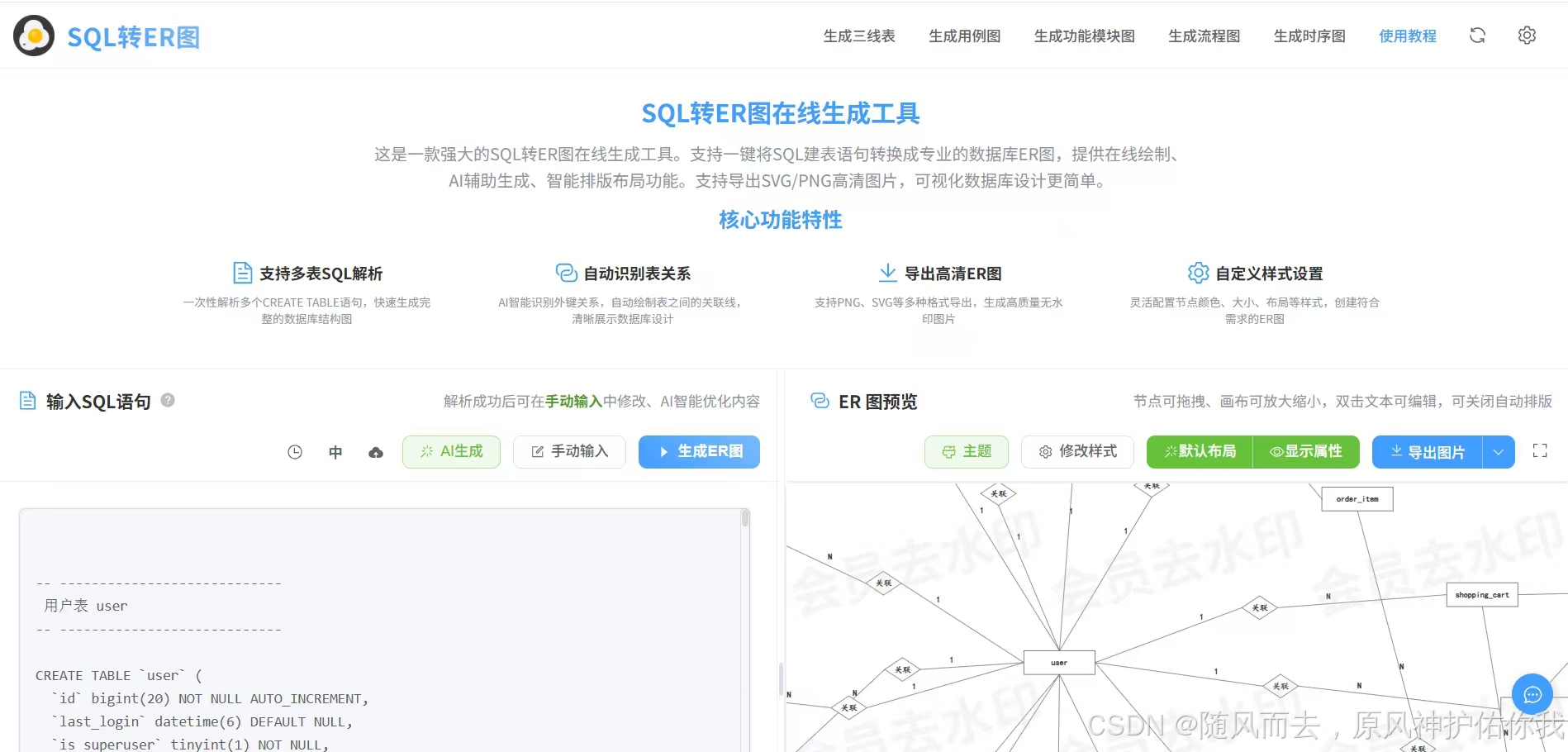Open the chat support bubble
Screen dimensions: 1568x752
coord(1532,695)
